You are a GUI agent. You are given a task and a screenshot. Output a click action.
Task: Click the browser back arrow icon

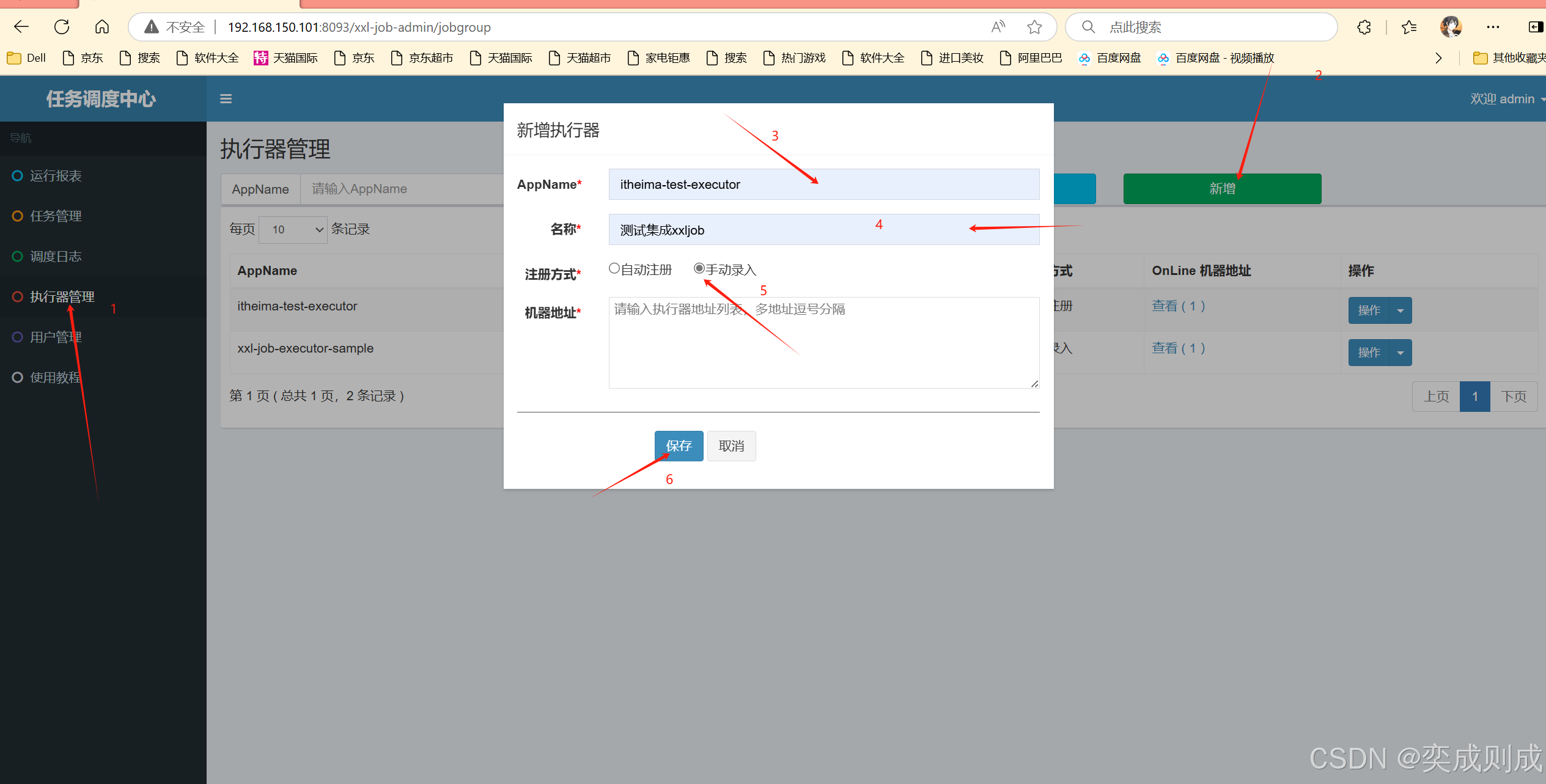point(21,27)
